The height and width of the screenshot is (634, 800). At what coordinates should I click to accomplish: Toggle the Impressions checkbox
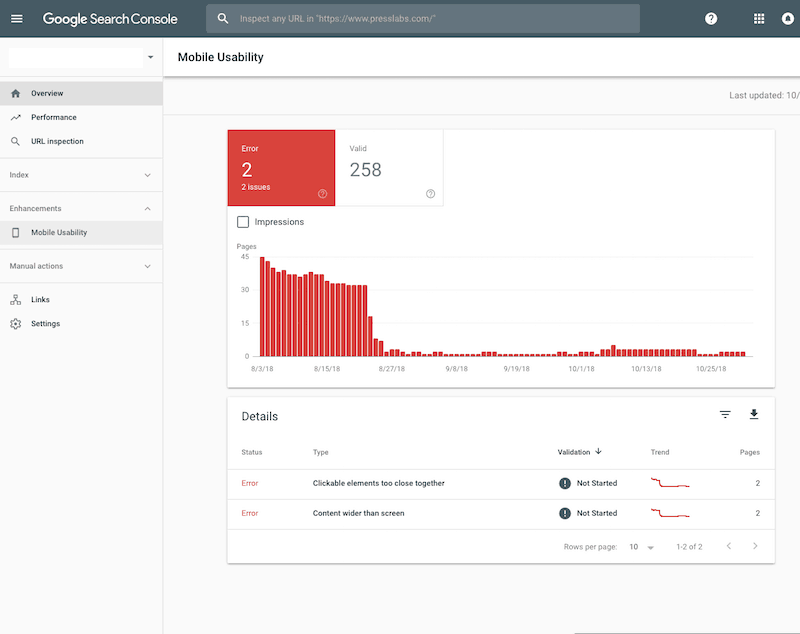coord(243,222)
